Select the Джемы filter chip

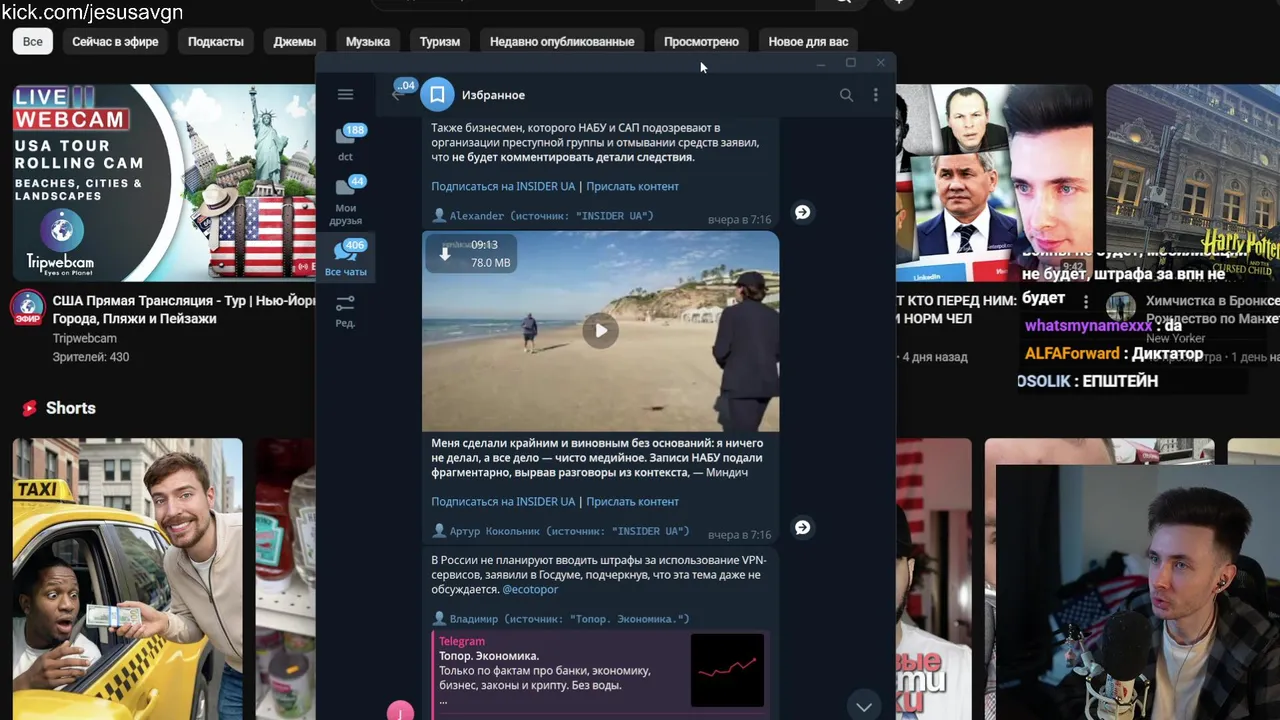pyautogui.click(x=294, y=41)
